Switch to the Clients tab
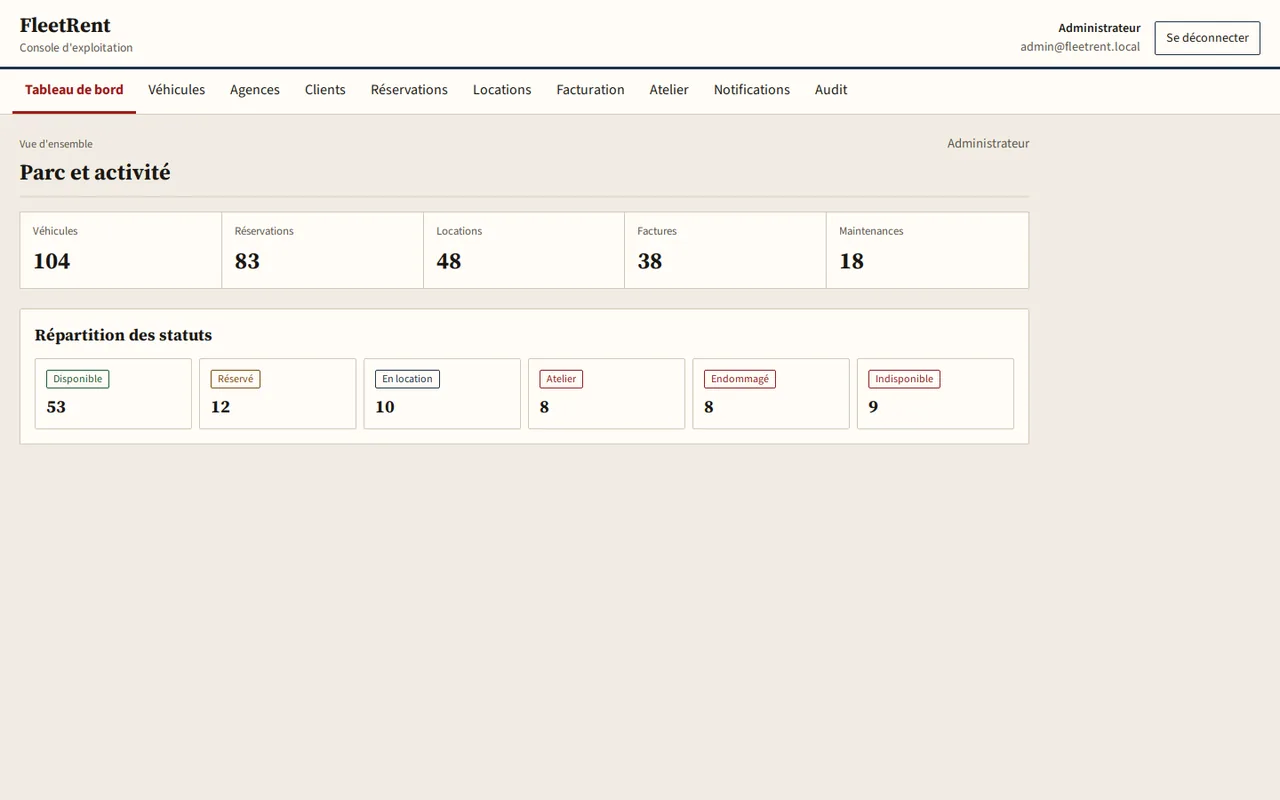The width and height of the screenshot is (1280, 800). pyautogui.click(x=325, y=90)
